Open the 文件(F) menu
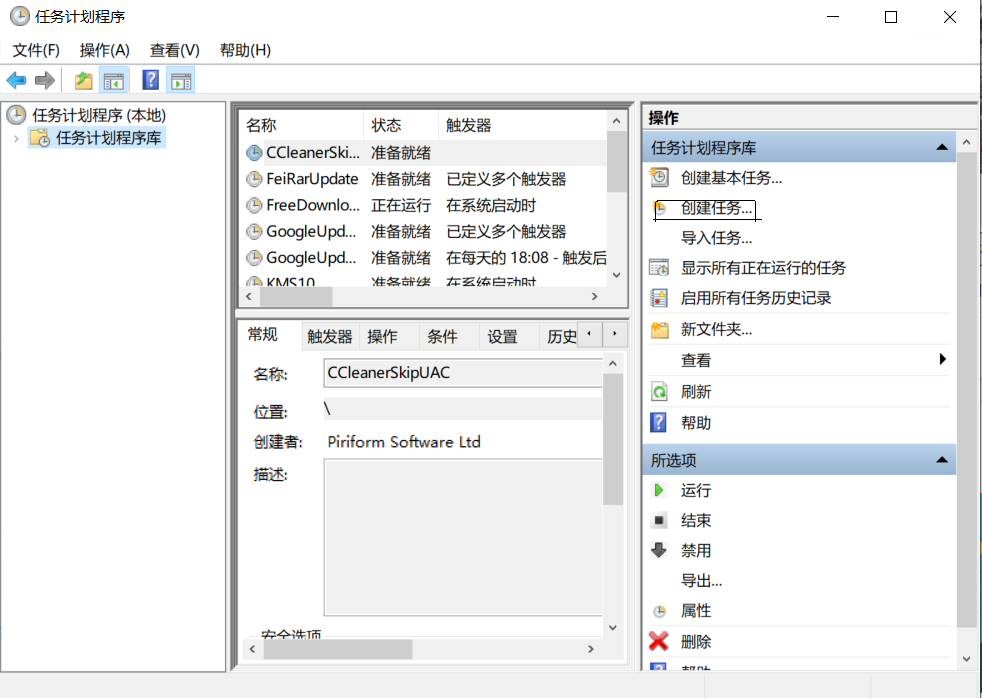Image resolution: width=982 pixels, height=698 pixels. pos(36,50)
